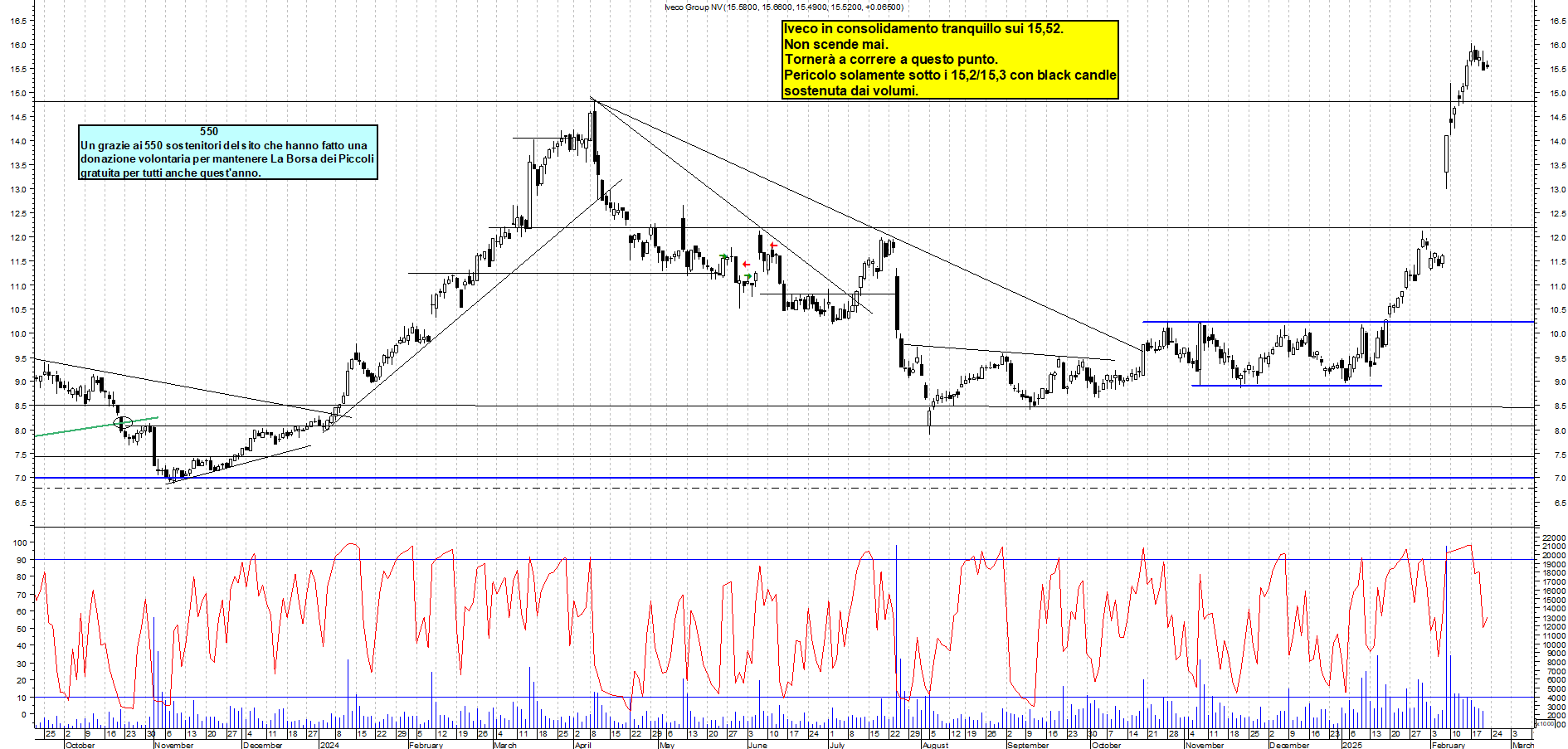Click 'gratuita per tutti anche quest'anno.' line

(171, 173)
